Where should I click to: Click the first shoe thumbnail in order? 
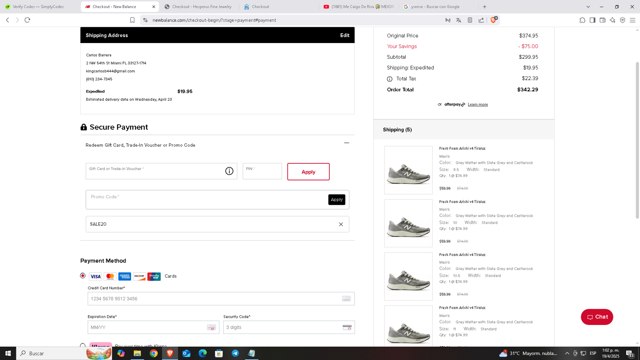pyautogui.click(x=408, y=170)
